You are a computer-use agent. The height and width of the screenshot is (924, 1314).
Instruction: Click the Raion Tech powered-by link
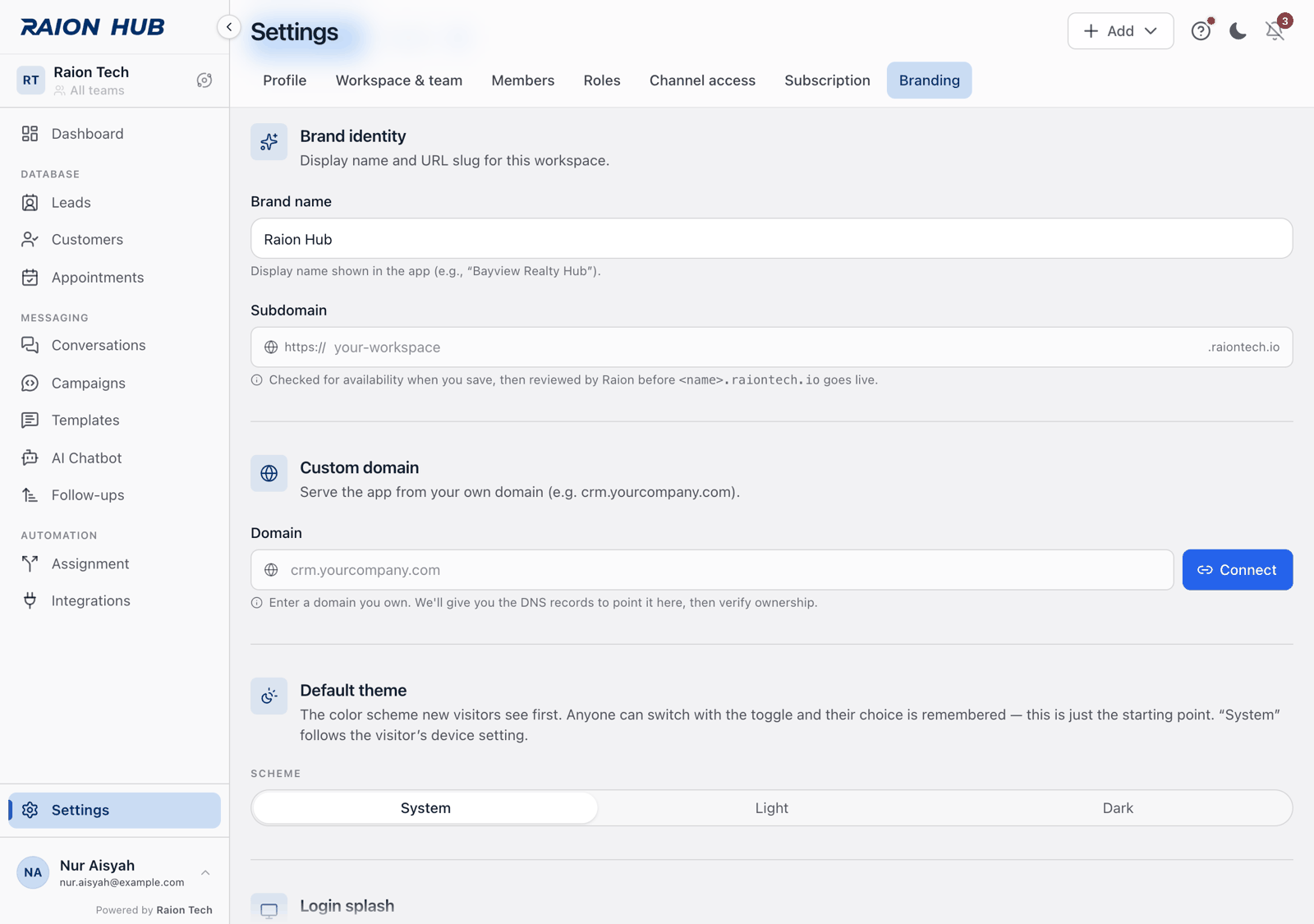[184, 910]
